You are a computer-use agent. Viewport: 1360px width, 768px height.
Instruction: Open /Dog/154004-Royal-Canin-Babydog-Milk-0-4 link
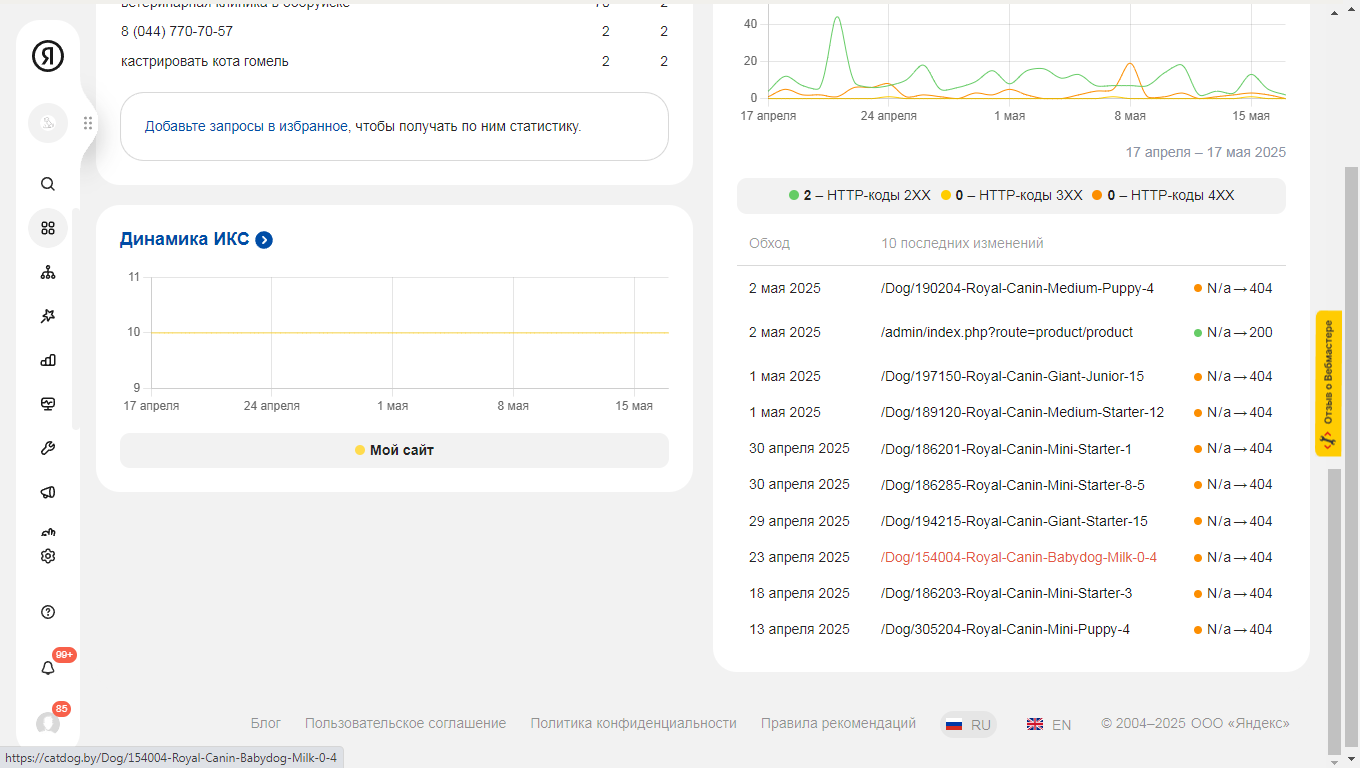click(x=1019, y=557)
